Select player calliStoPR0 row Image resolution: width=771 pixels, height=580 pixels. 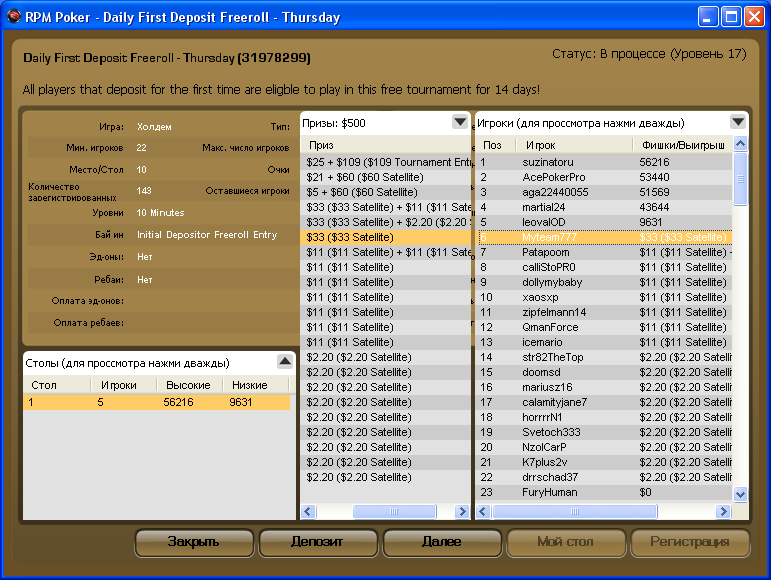pyautogui.click(x=604, y=267)
